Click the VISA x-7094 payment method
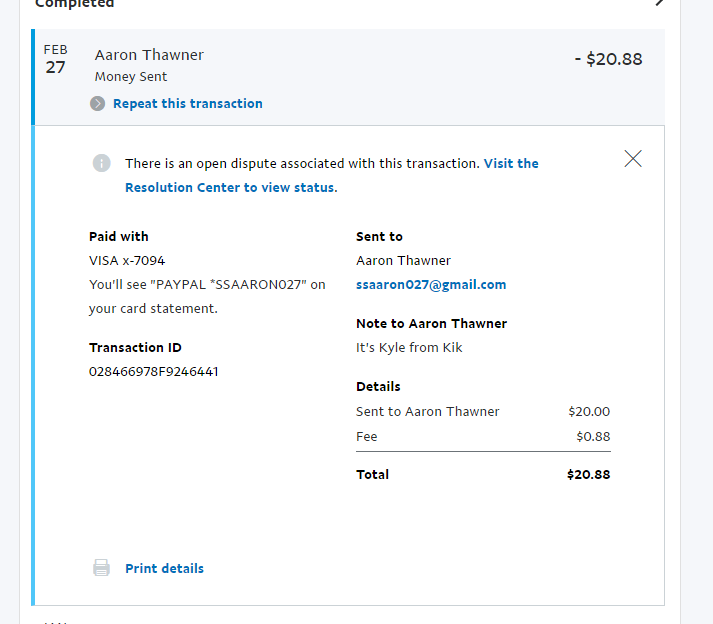The image size is (713, 624). [126, 260]
